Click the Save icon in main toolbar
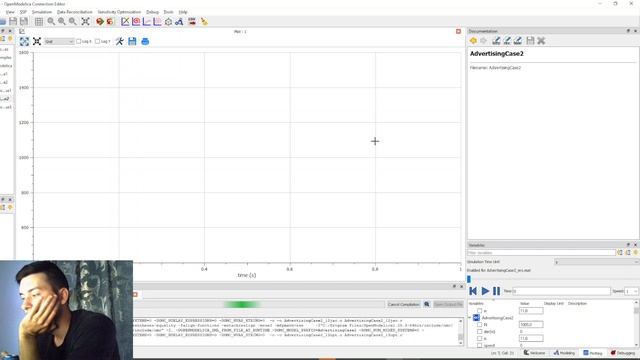Image resolution: width=640 pixels, height=360 pixels. pyautogui.click(x=13, y=22)
